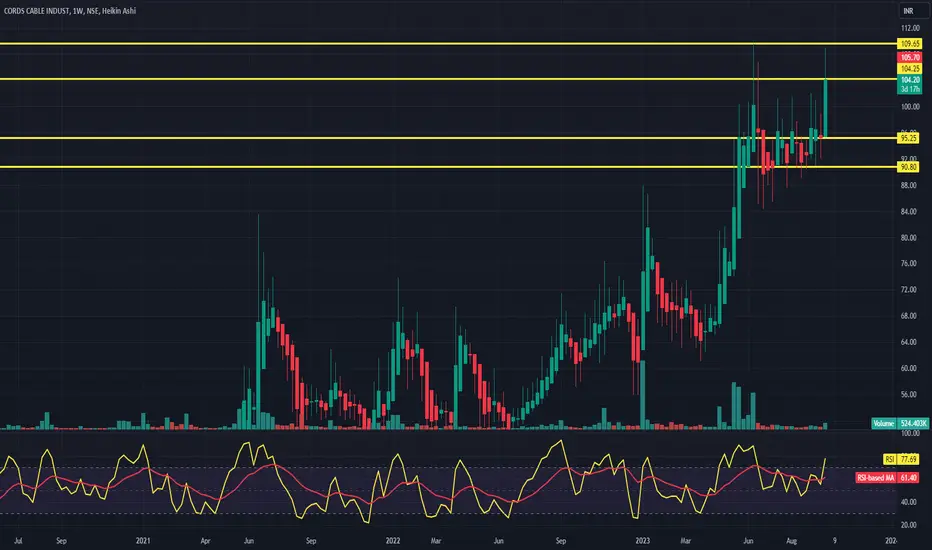Select the 109.65 yellow price label
Screen dimensions: 932x550
click(909, 43)
